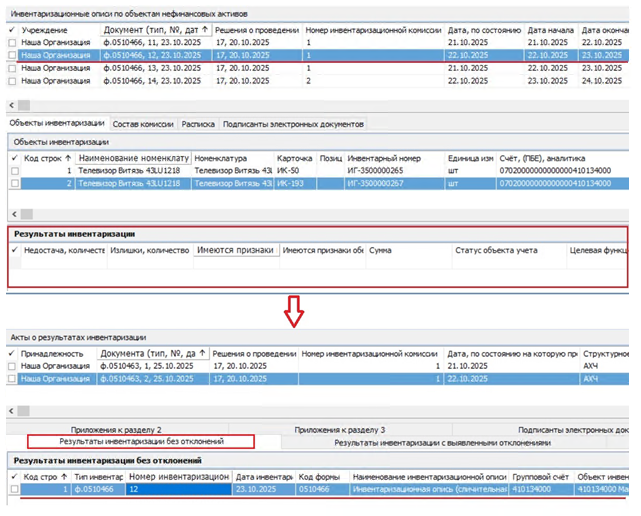This screenshot has height=516, width=641.
Task: Click the left scroll arrow under Объекты инвентаризации
Action: 12,214
